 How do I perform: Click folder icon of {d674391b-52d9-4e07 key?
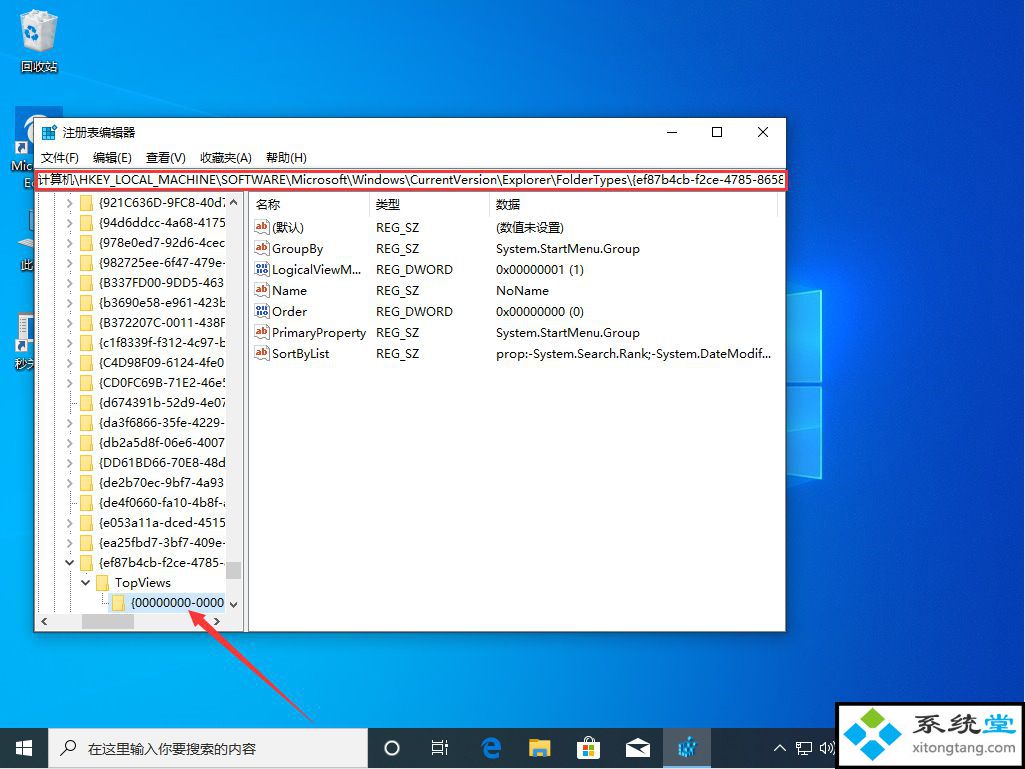click(x=86, y=402)
